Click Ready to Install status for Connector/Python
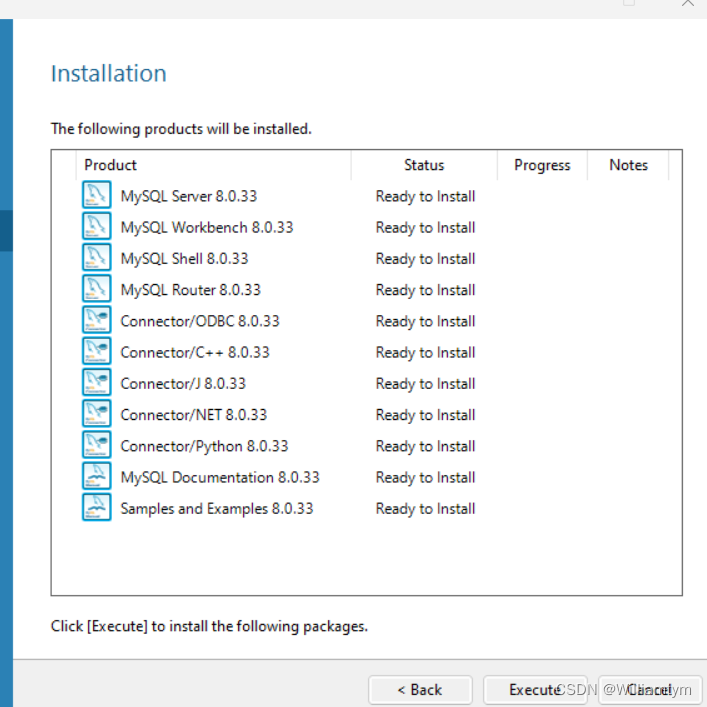707x707 pixels. click(425, 446)
